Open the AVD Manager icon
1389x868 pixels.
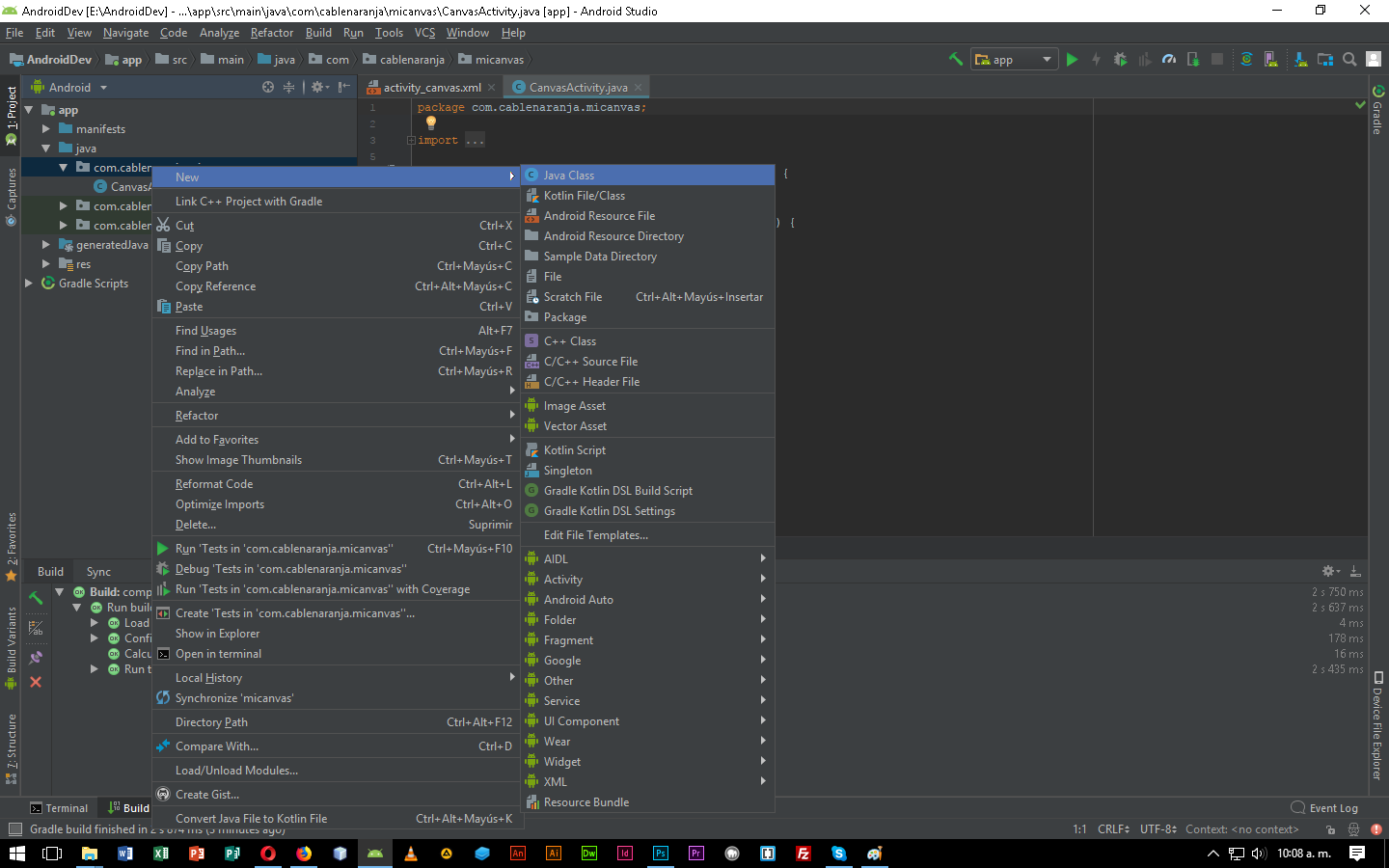pos(1270,59)
